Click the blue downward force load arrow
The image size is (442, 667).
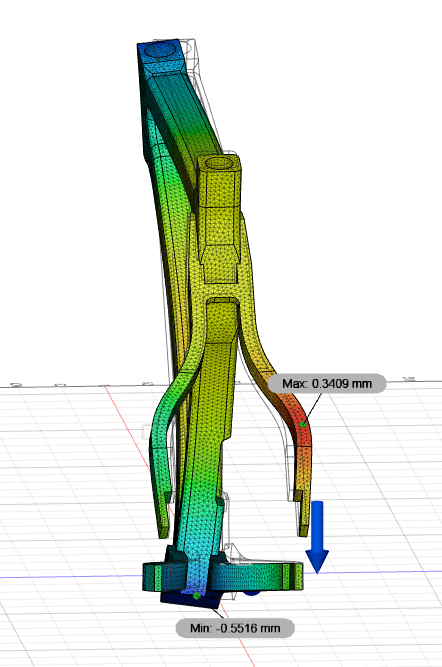point(317,536)
